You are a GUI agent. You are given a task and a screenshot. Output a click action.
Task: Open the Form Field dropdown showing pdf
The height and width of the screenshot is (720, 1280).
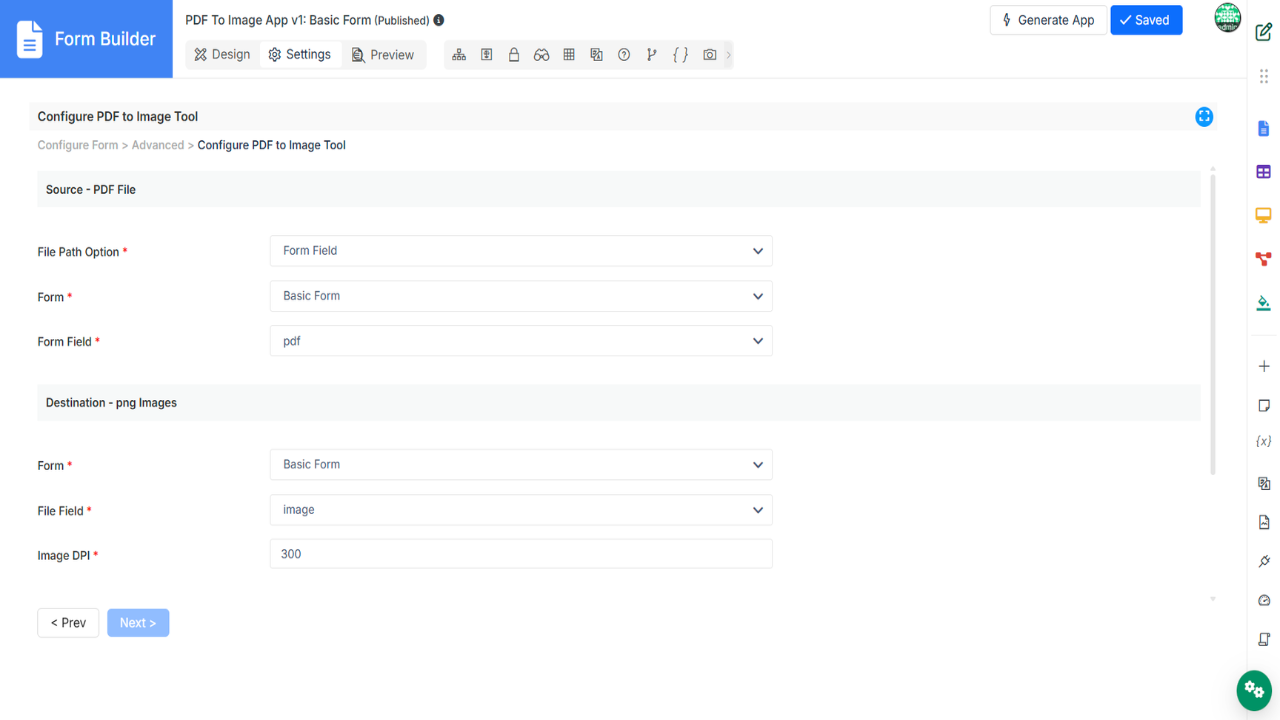520,341
